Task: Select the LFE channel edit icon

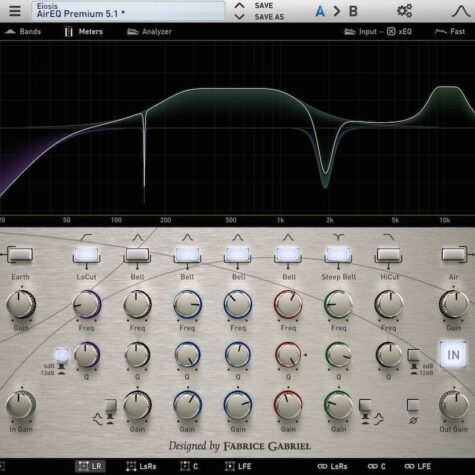Action: [x=230, y=466]
